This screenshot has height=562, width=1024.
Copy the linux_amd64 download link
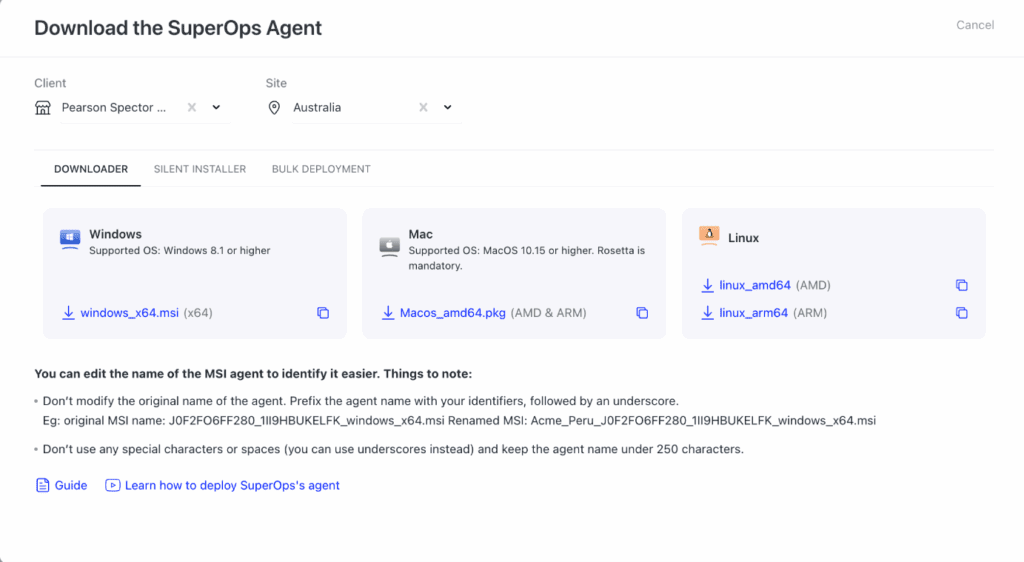(961, 285)
